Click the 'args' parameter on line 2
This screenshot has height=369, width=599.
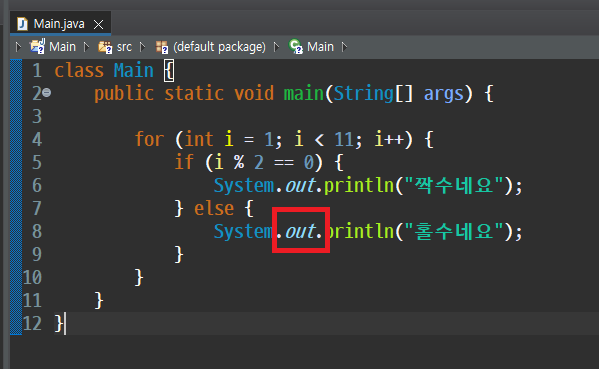tap(444, 94)
